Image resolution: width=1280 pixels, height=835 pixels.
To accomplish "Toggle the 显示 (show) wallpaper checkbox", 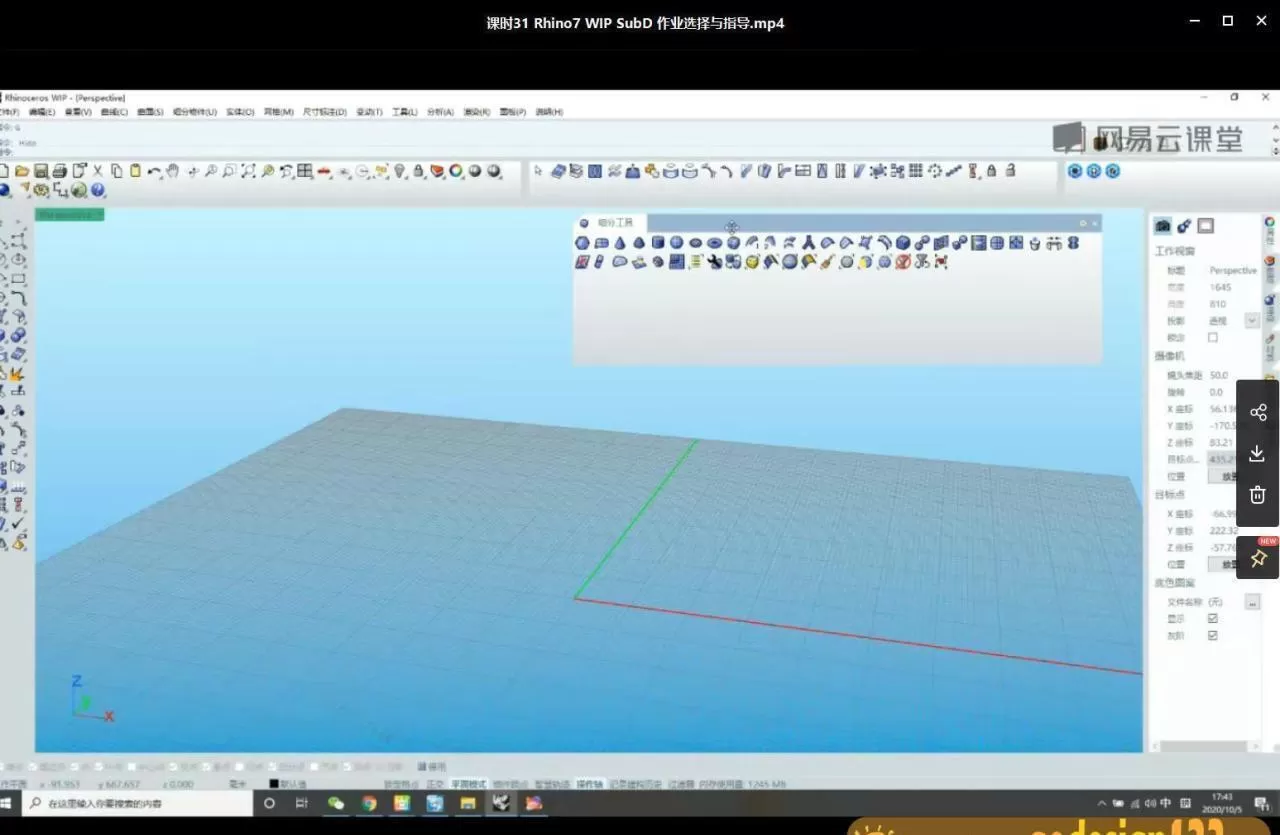I will (x=1213, y=619).
